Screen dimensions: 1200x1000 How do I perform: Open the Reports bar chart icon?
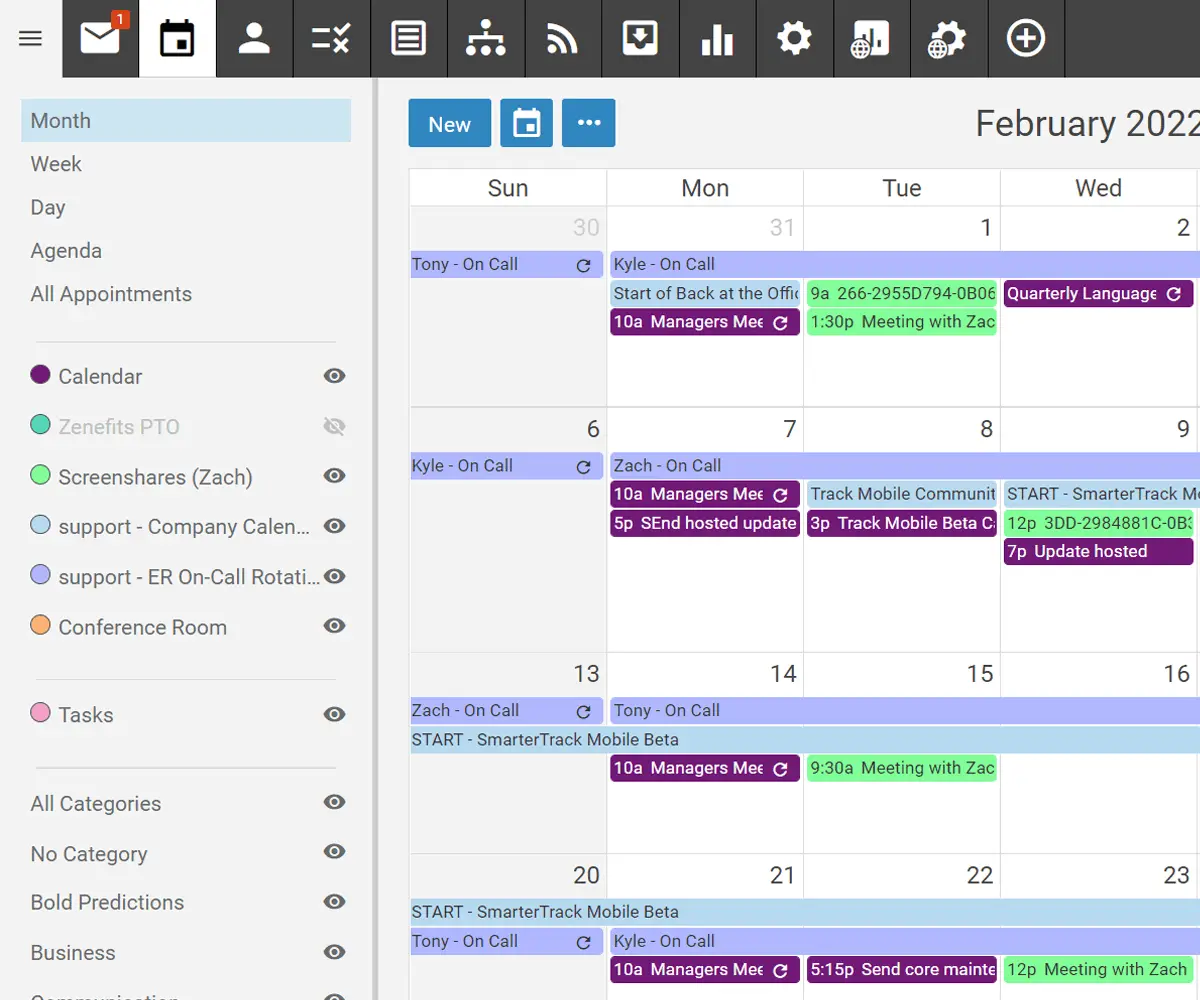point(717,39)
